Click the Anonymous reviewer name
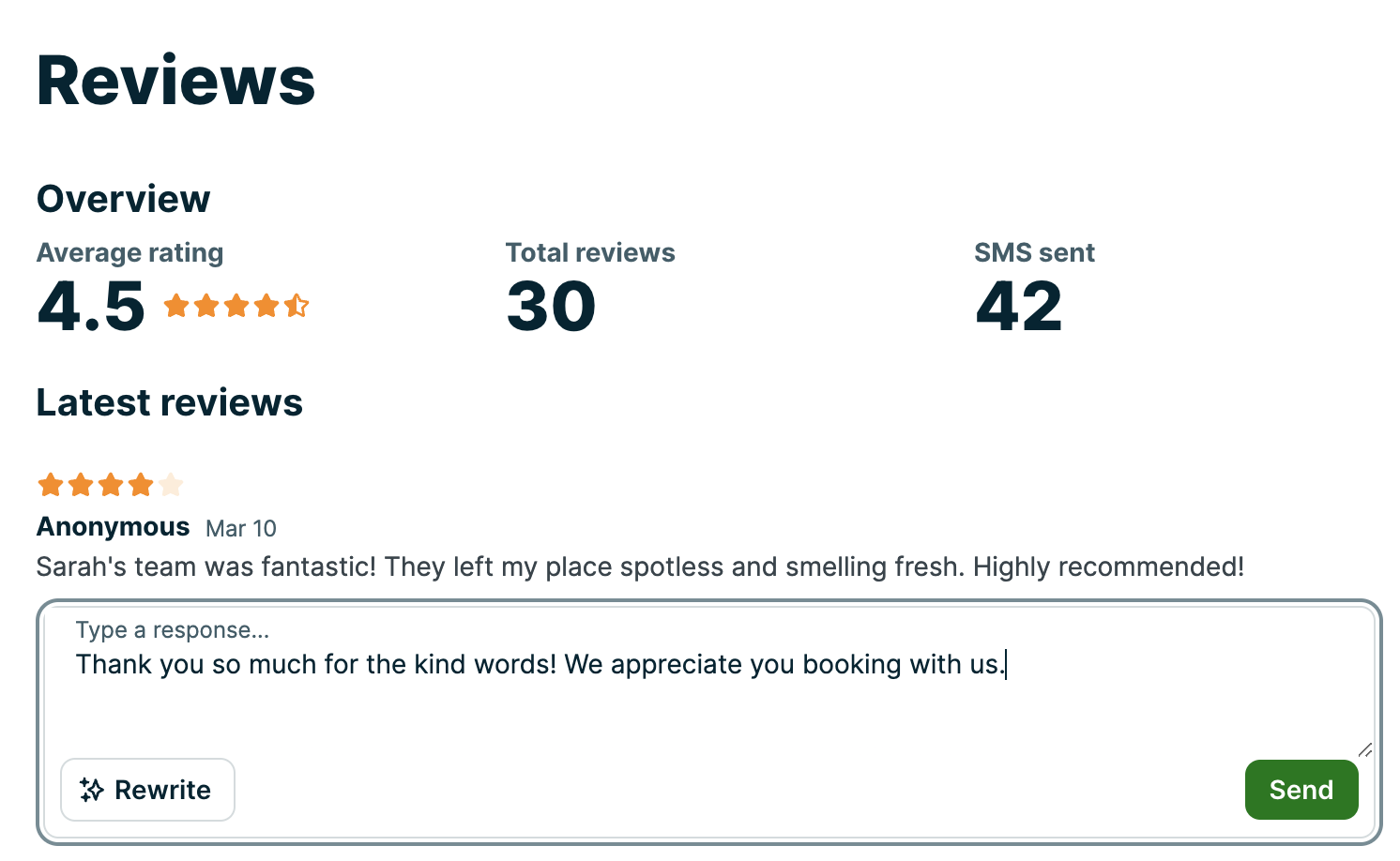This screenshot has width=1400, height=861. click(x=113, y=526)
